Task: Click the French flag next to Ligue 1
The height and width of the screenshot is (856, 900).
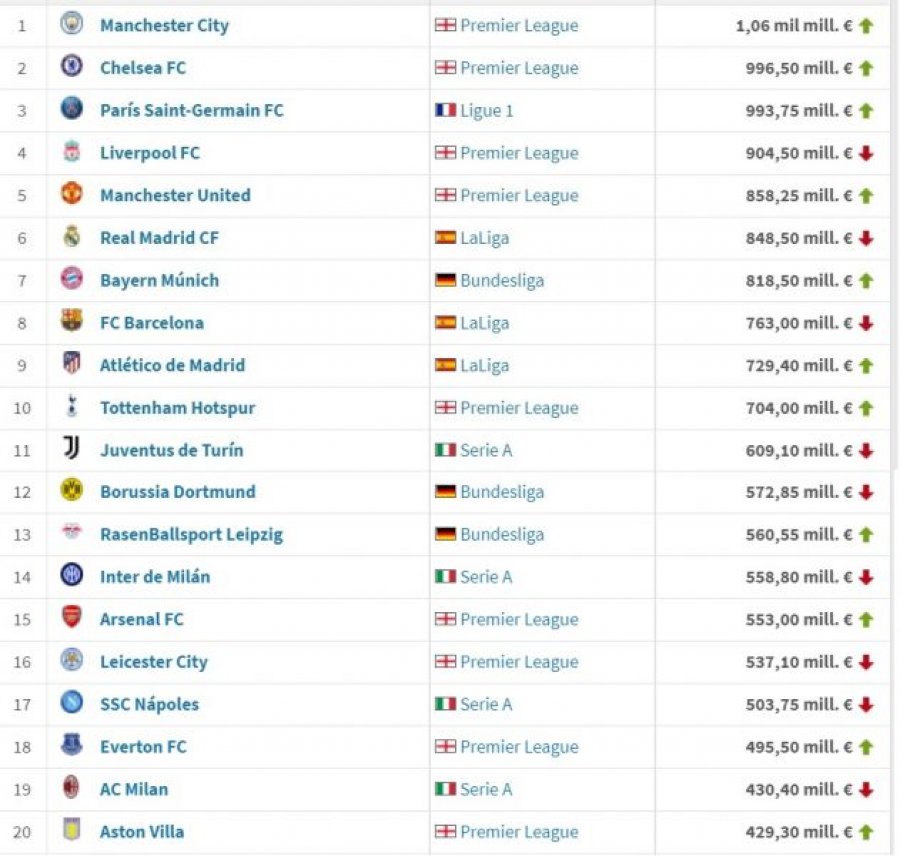Action: click(x=445, y=110)
